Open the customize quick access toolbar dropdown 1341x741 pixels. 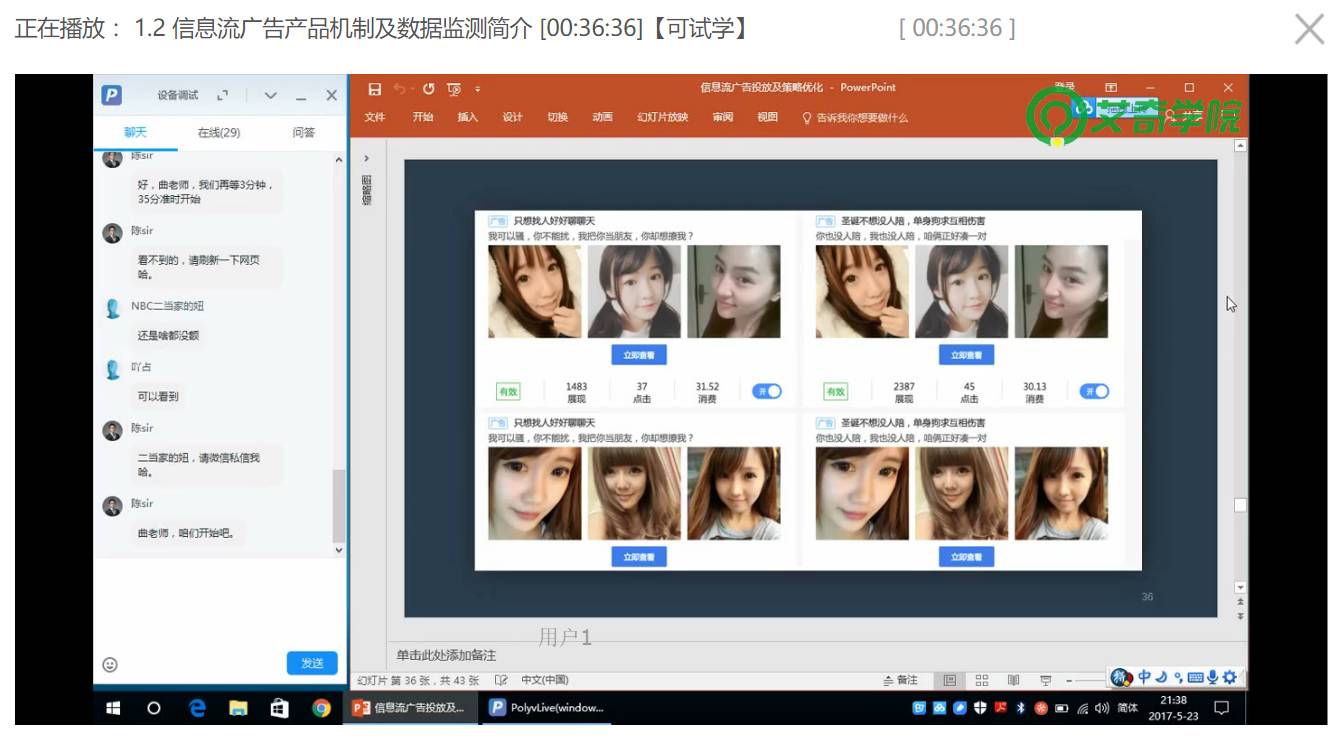click(478, 89)
